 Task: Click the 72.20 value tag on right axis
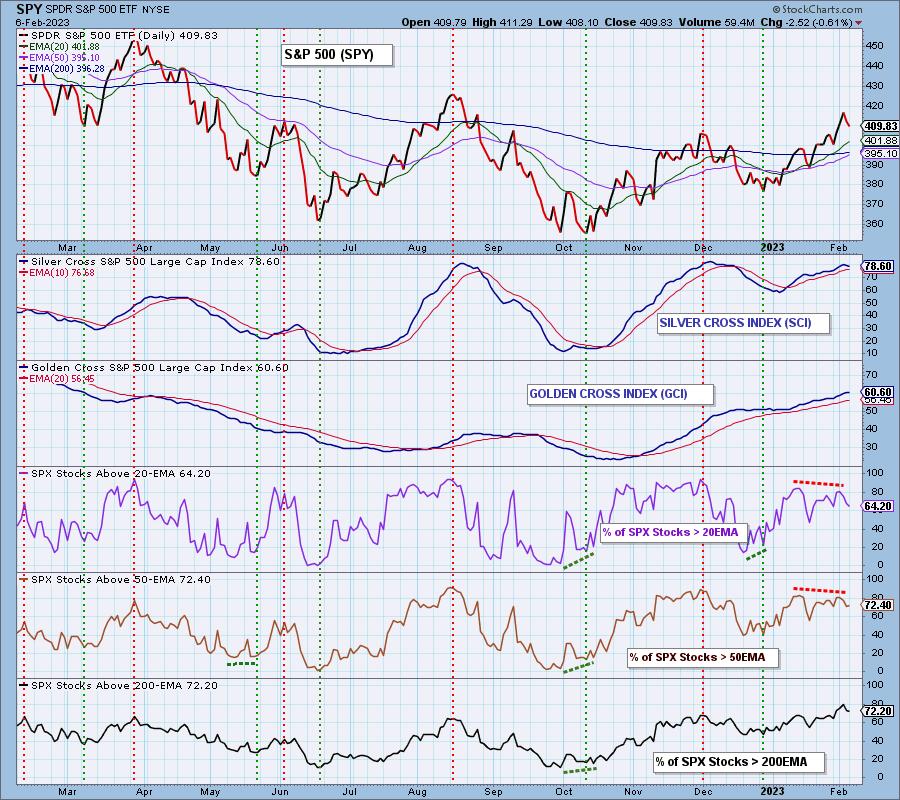click(878, 711)
